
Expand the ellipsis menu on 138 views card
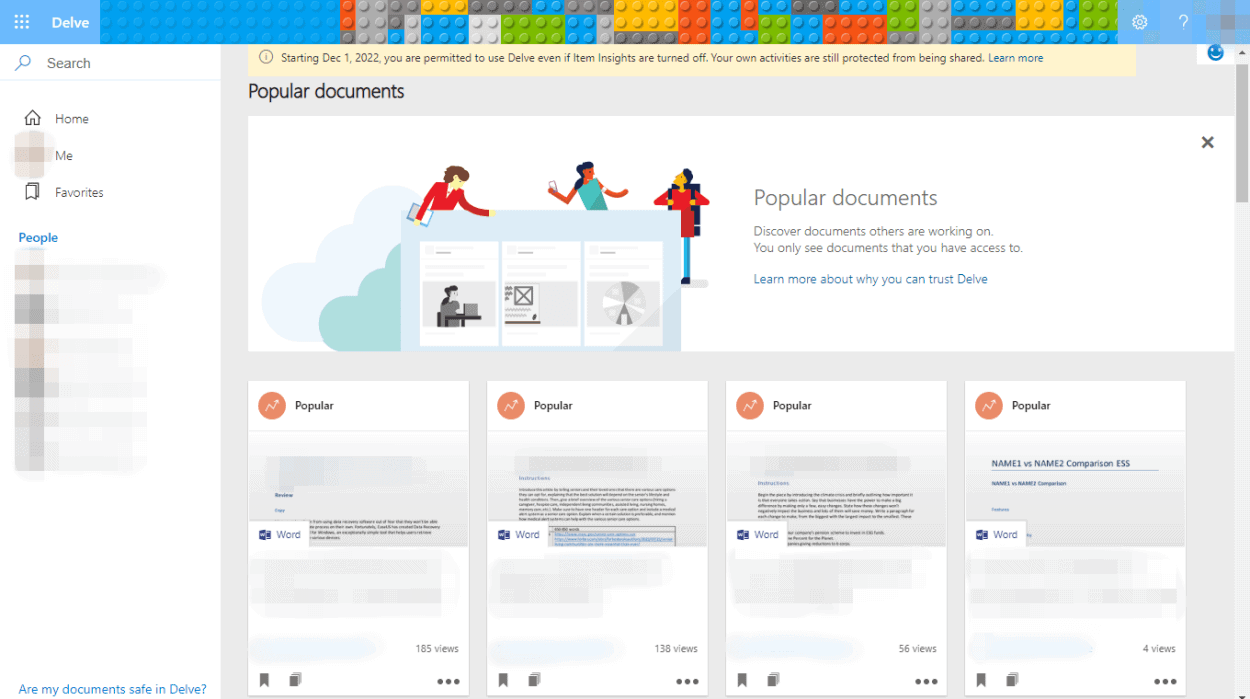click(687, 681)
